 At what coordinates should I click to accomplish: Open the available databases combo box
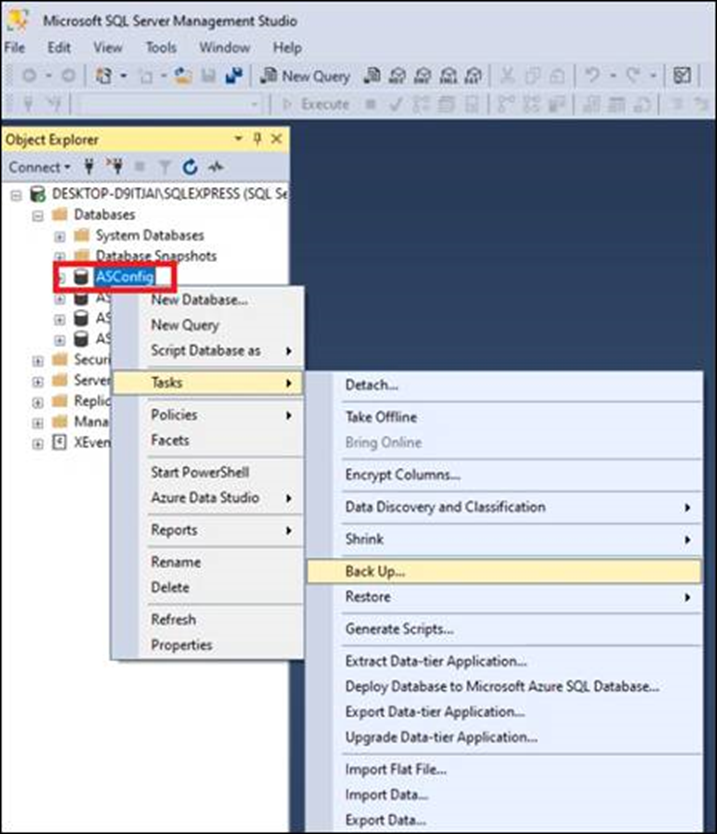coord(168,104)
